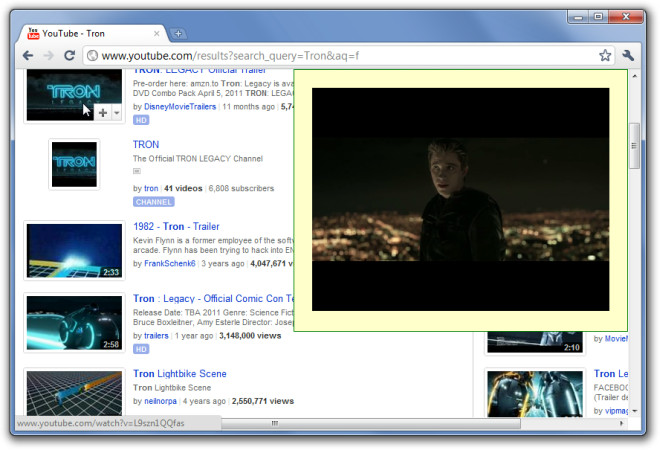The height and width of the screenshot is (450, 660).
Task: Open the right-column Tron Le... video link
Action: [611, 373]
